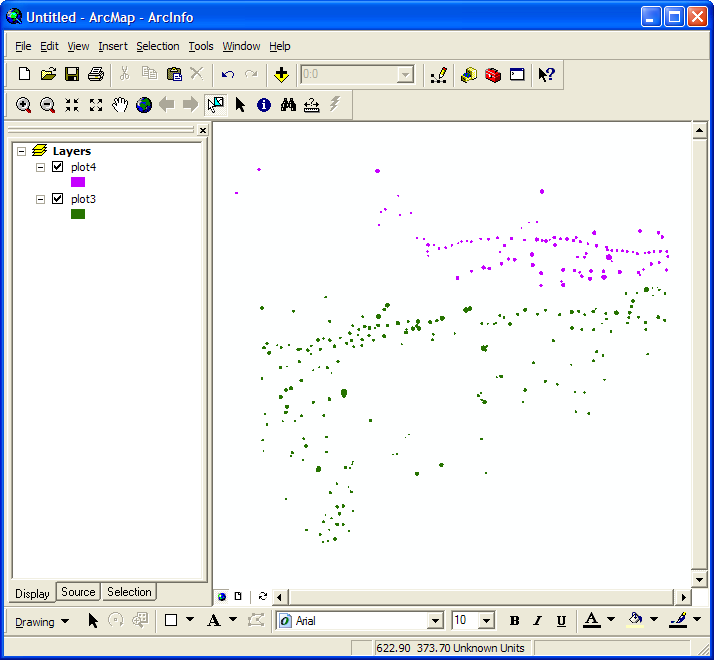Screen dimensions: 714x660
Task: Switch to layout view at map bottom
Action: (238, 596)
